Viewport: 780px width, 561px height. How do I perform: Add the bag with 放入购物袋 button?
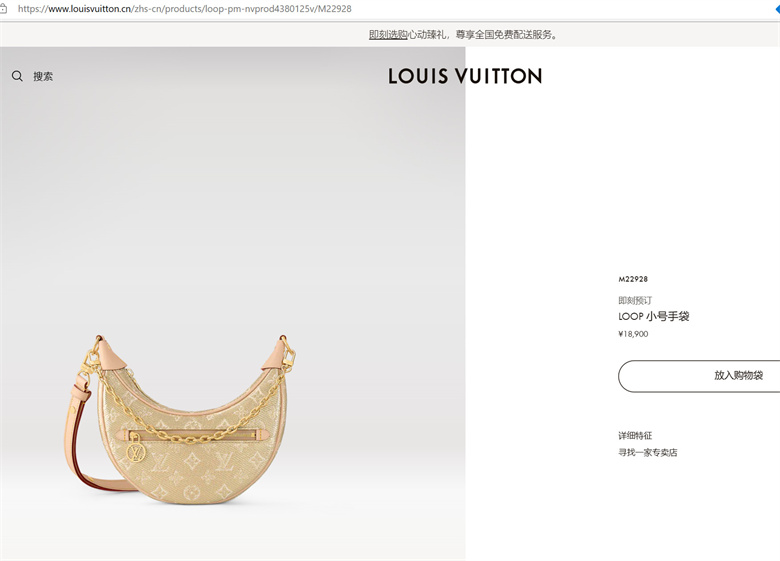[x=699, y=376]
